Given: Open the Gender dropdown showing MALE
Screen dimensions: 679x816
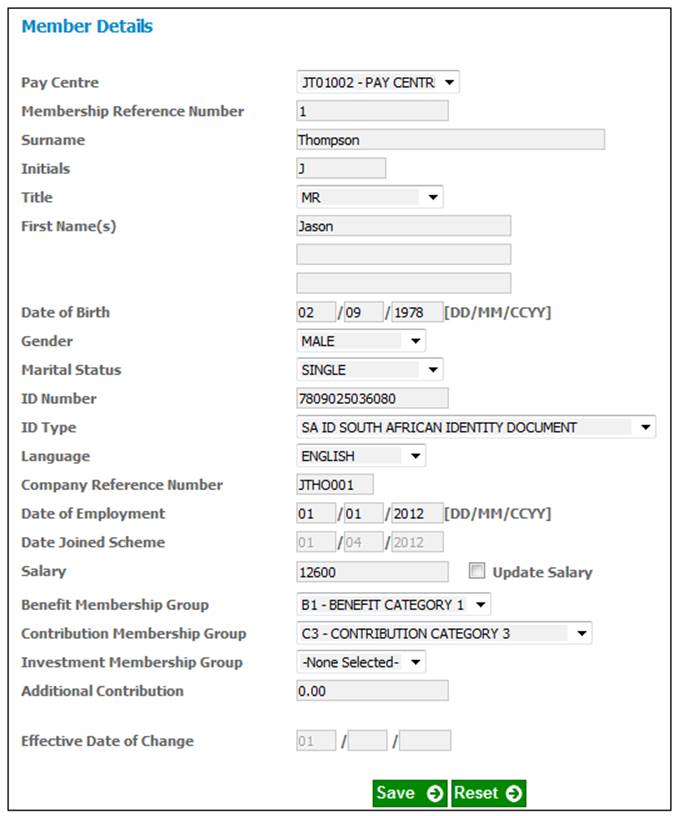Looking at the screenshot, I should (x=361, y=341).
